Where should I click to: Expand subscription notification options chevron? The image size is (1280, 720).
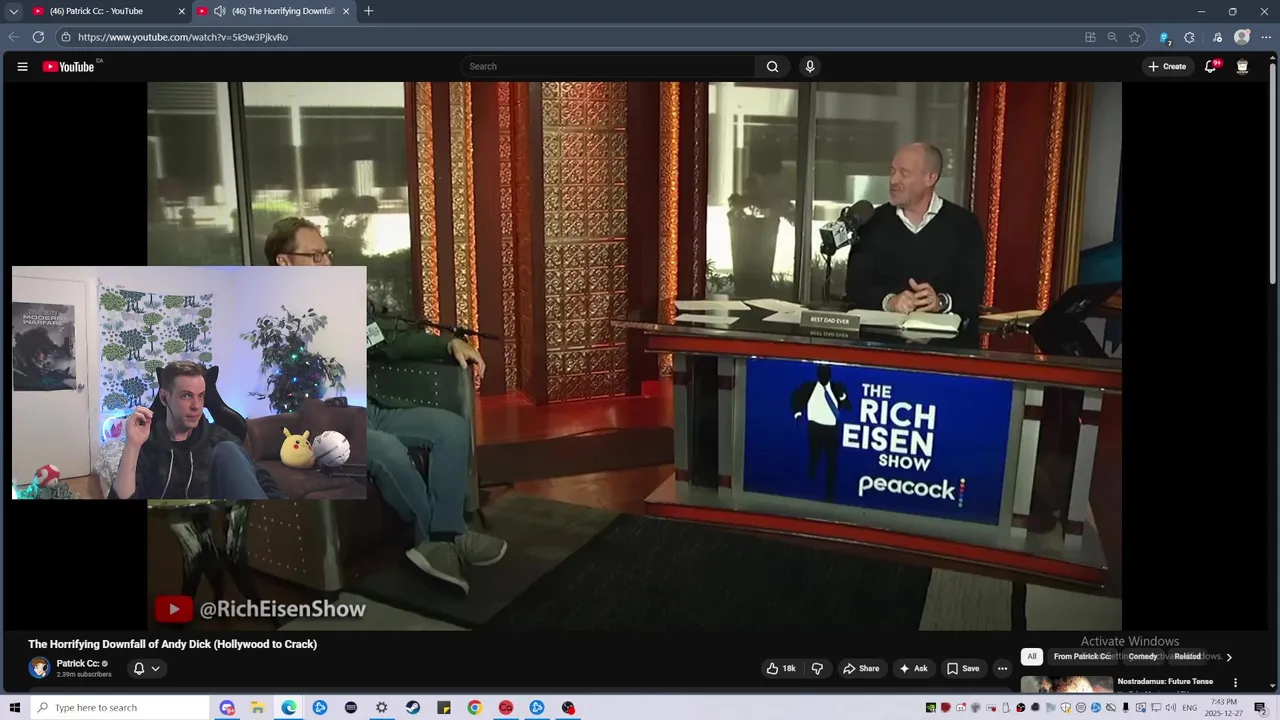tap(155, 669)
